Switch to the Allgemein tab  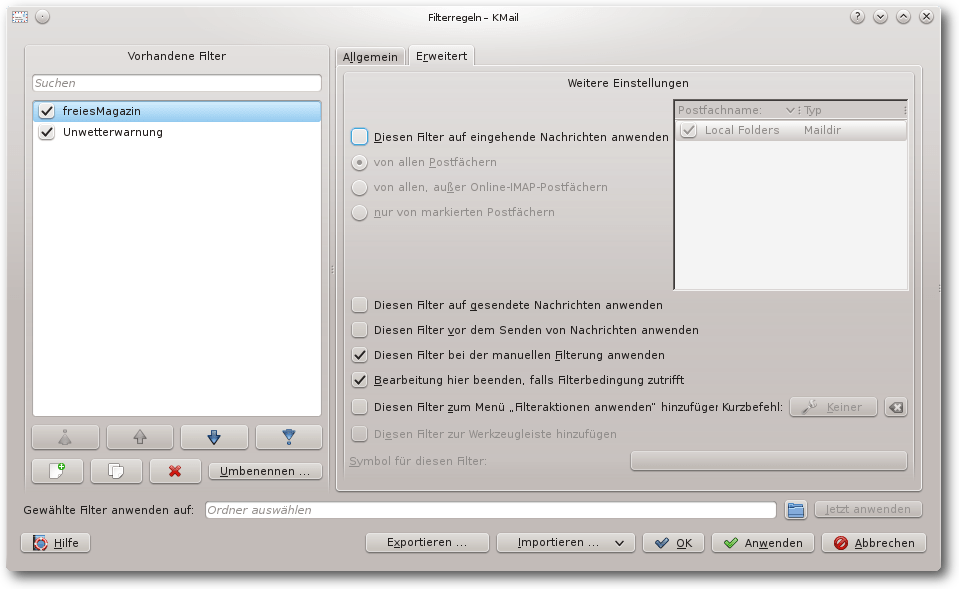click(x=370, y=57)
